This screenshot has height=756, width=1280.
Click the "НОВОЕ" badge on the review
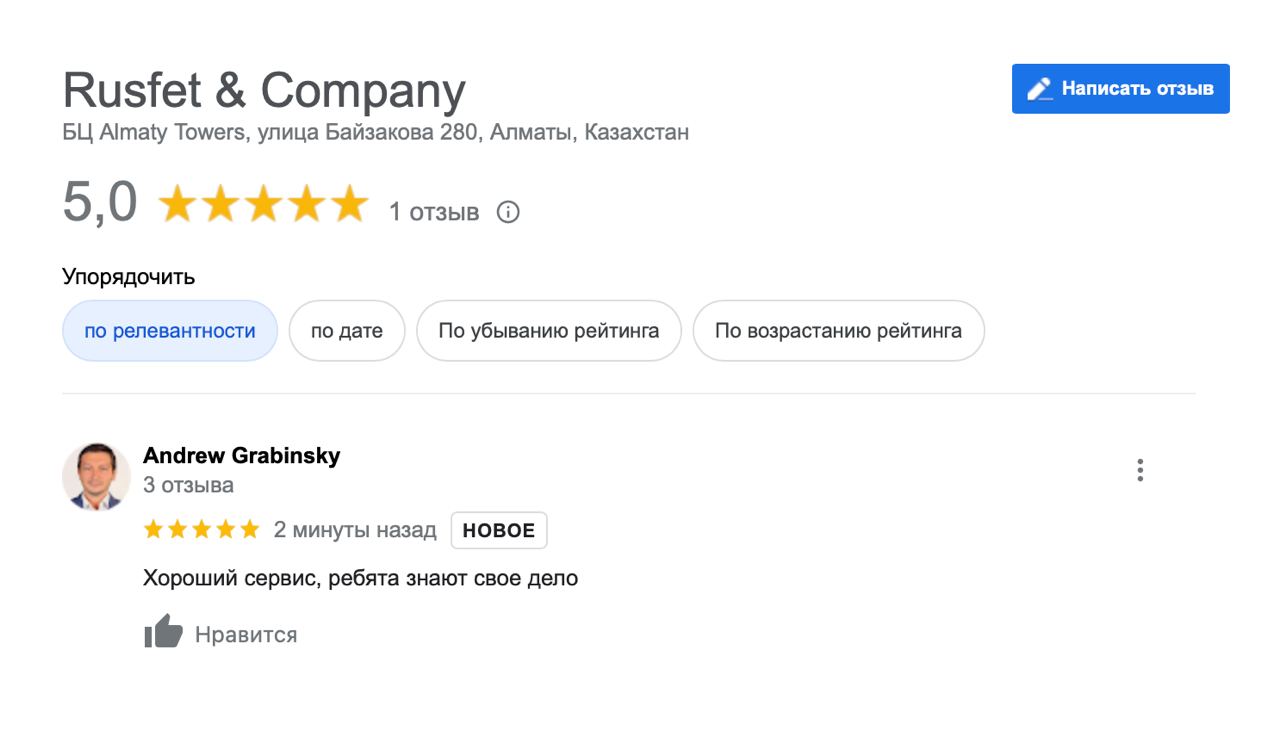click(x=498, y=531)
